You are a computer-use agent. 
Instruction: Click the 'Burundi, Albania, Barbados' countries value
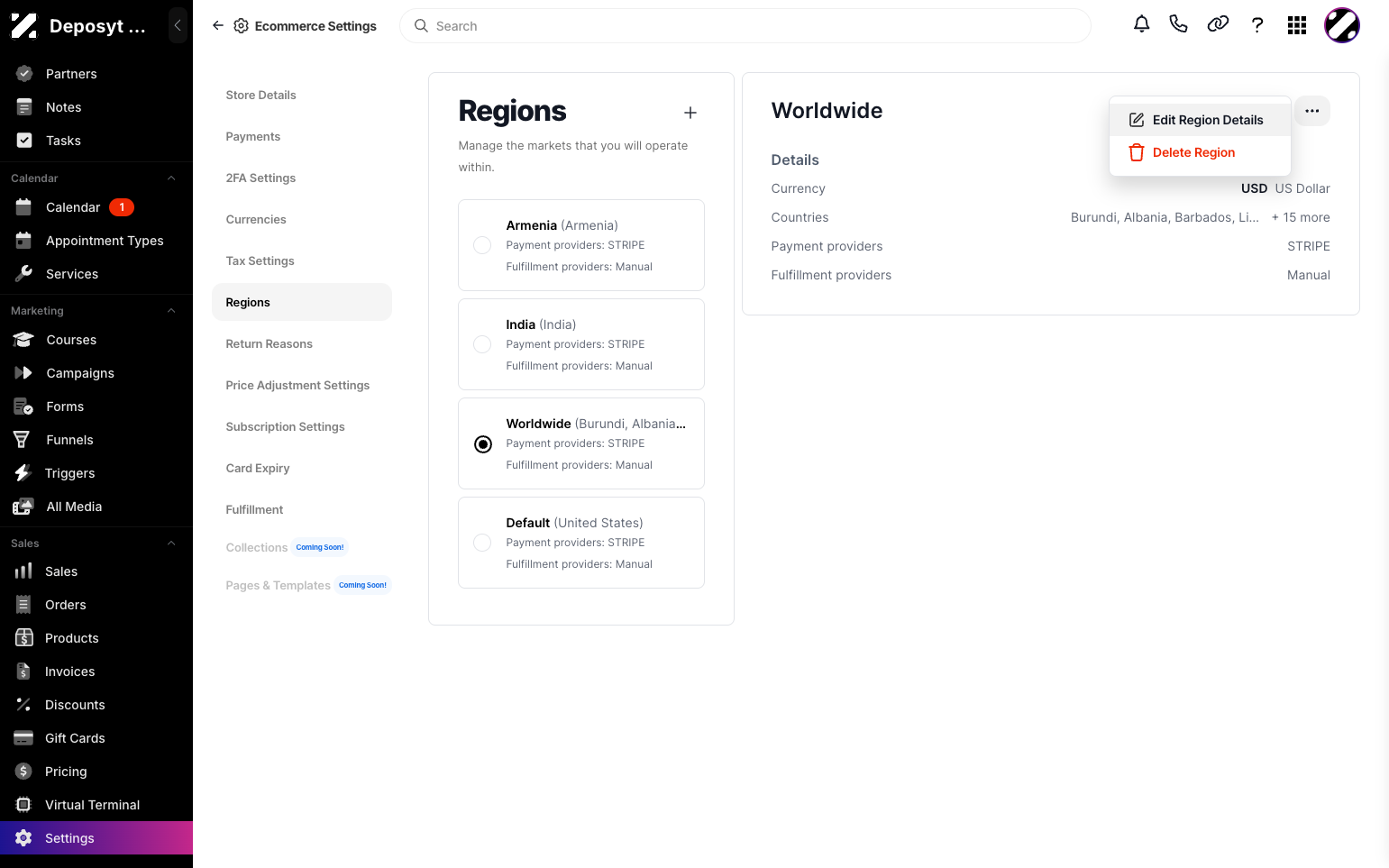click(x=1165, y=217)
